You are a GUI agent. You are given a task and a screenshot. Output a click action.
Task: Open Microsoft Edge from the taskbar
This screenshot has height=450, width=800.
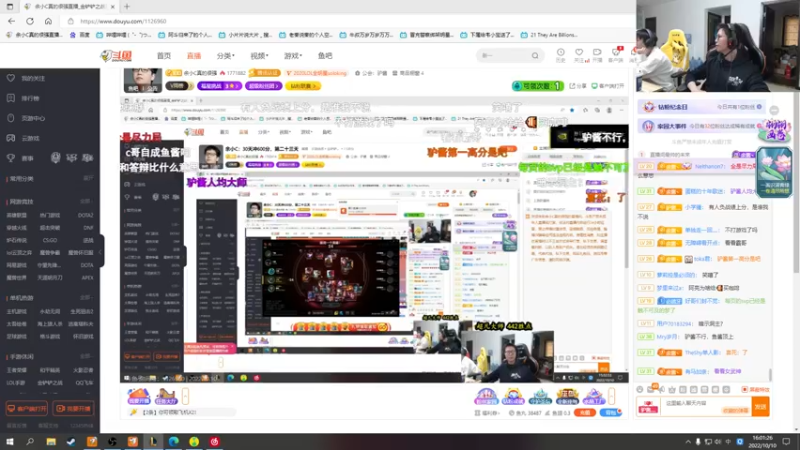tap(173, 441)
